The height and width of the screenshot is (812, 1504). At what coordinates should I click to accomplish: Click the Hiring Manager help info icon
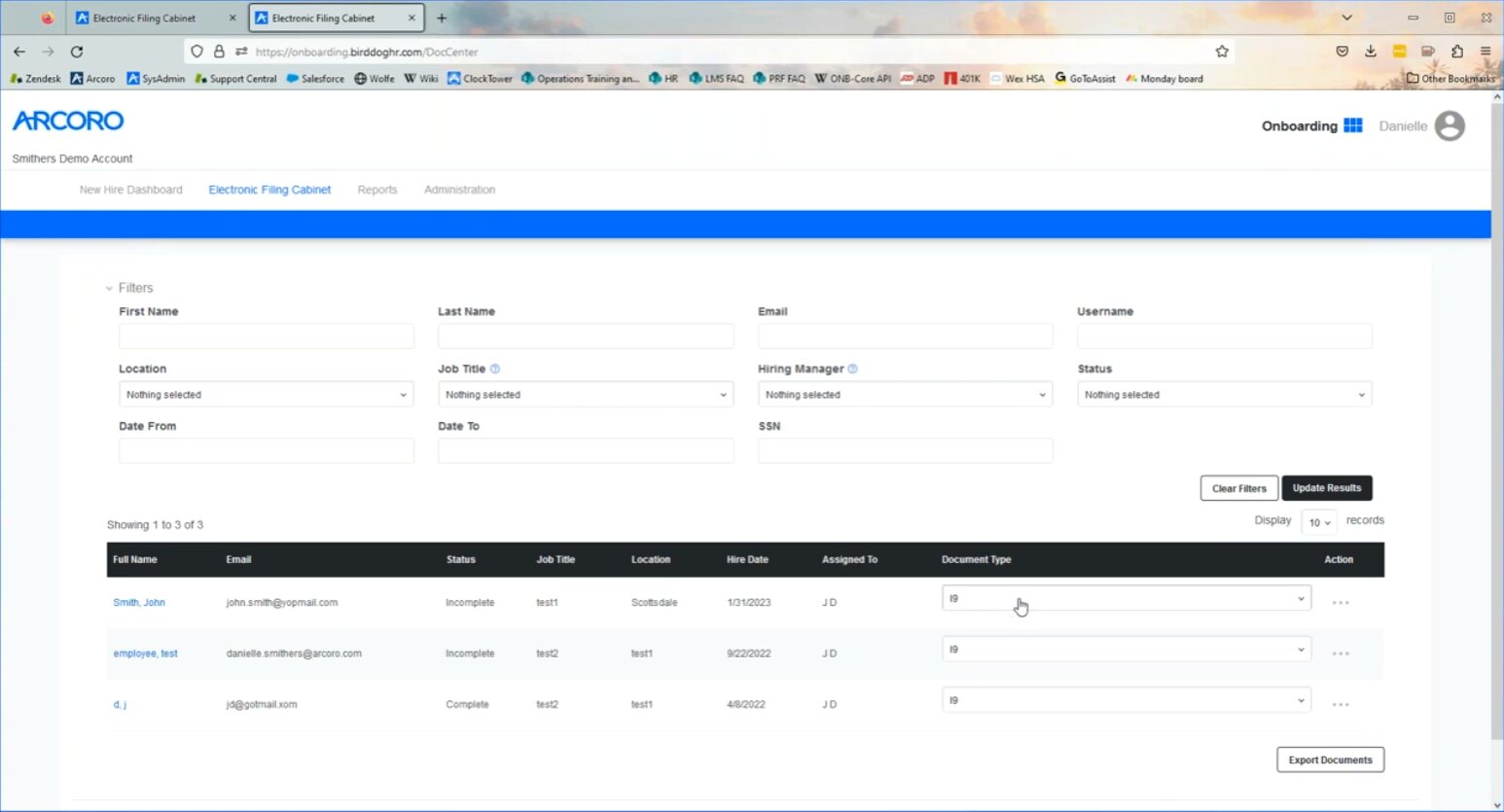click(852, 369)
